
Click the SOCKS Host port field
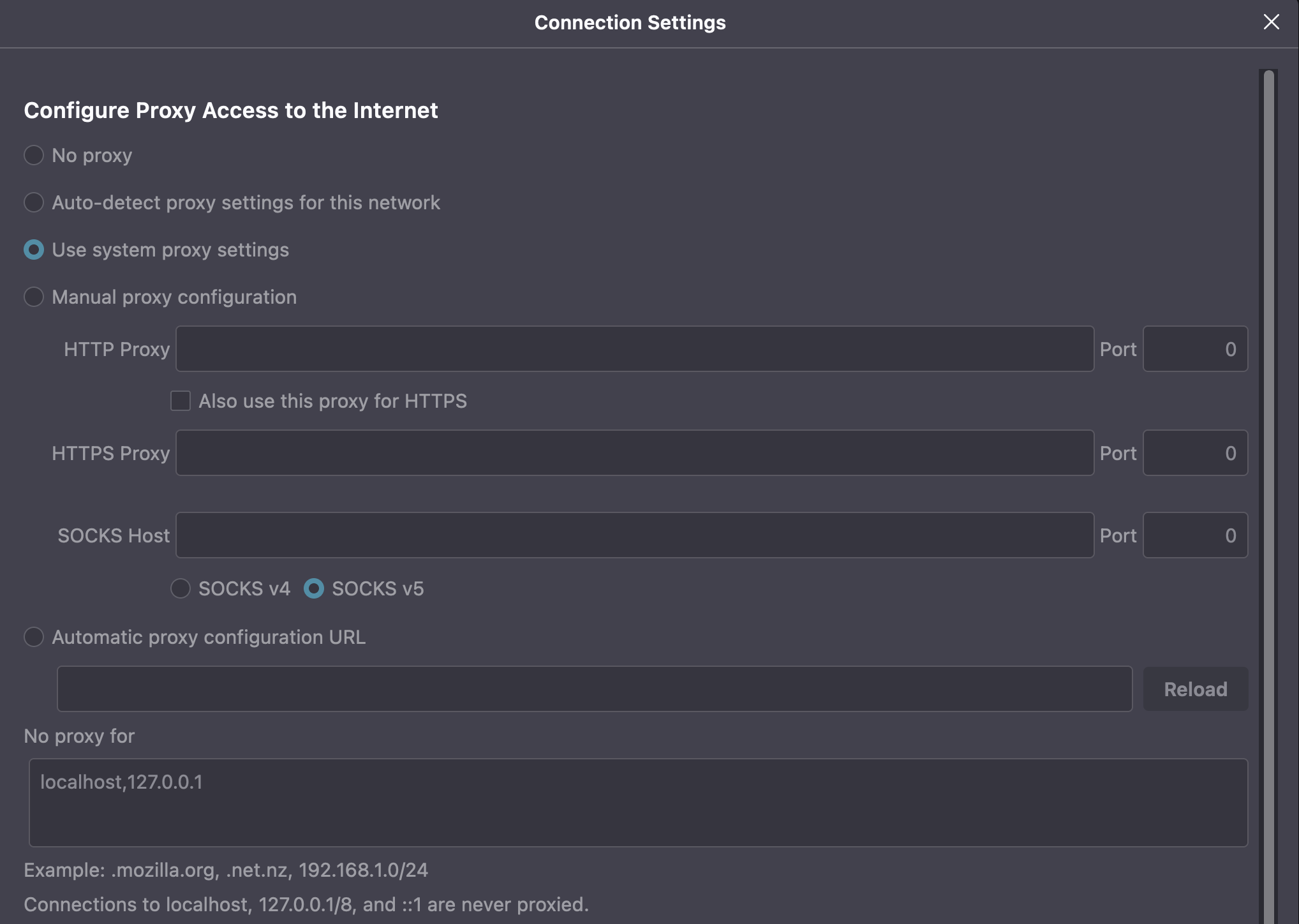point(1194,535)
